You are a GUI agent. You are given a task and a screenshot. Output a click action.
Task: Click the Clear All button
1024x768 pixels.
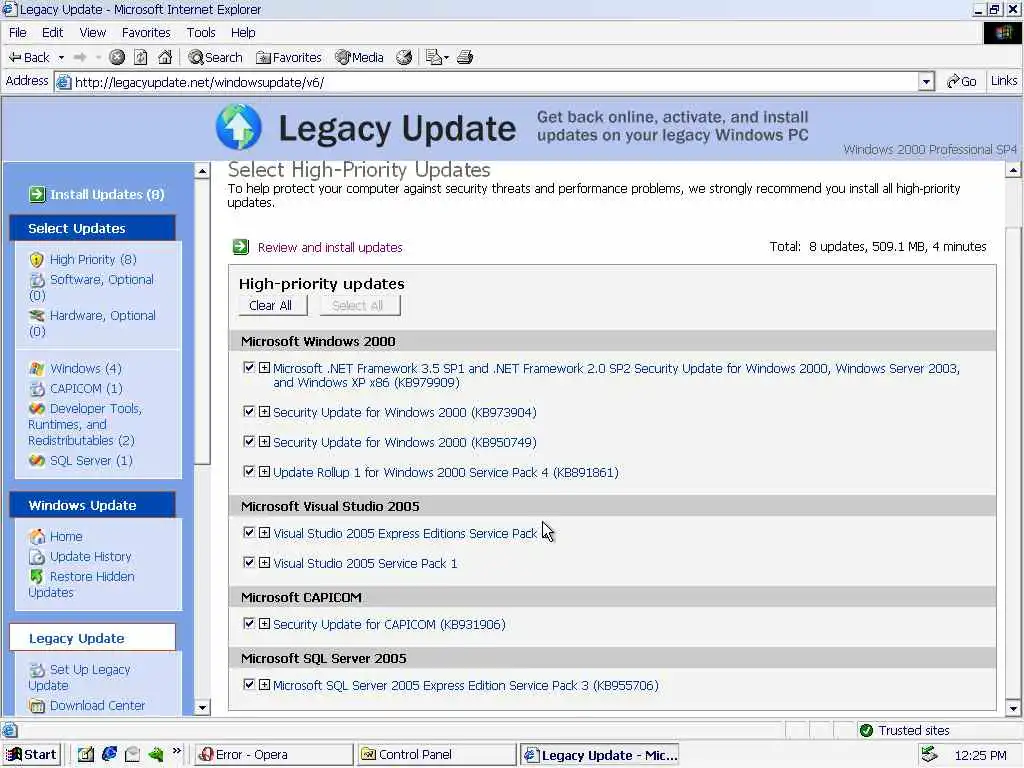(273, 306)
